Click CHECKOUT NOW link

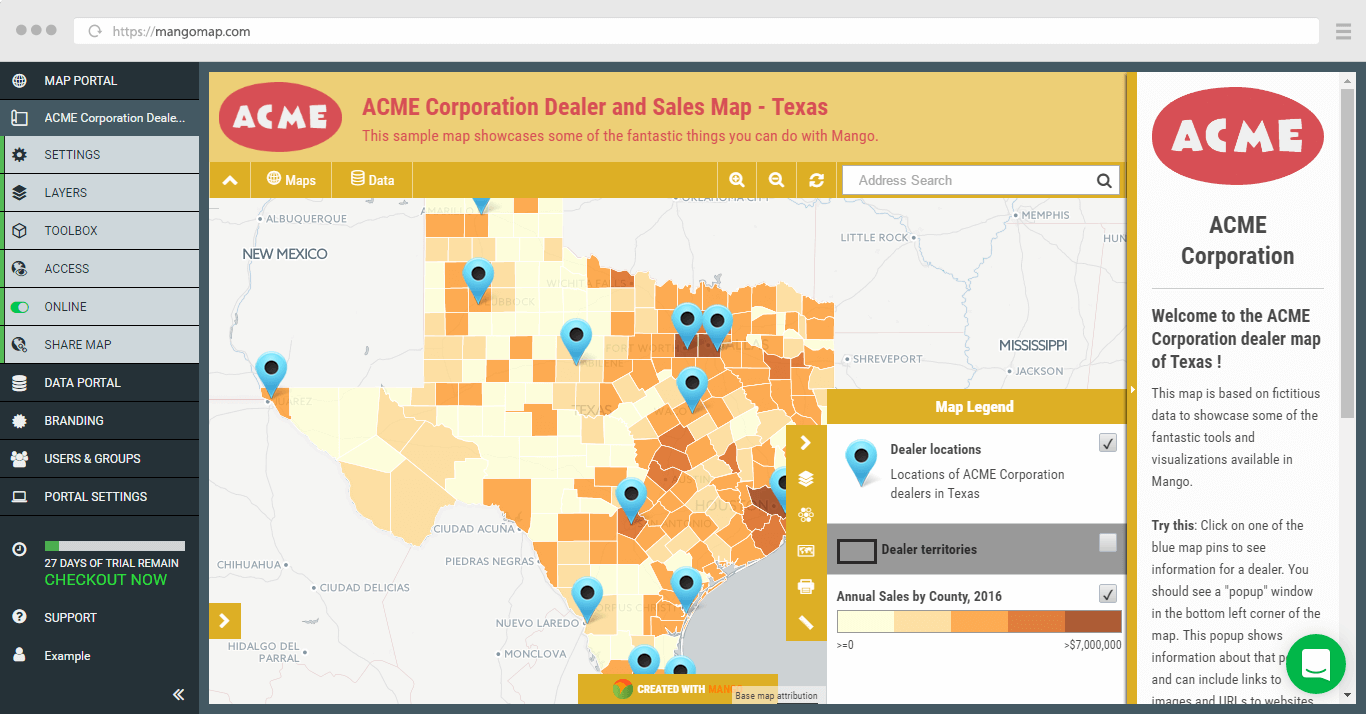(x=106, y=580)
